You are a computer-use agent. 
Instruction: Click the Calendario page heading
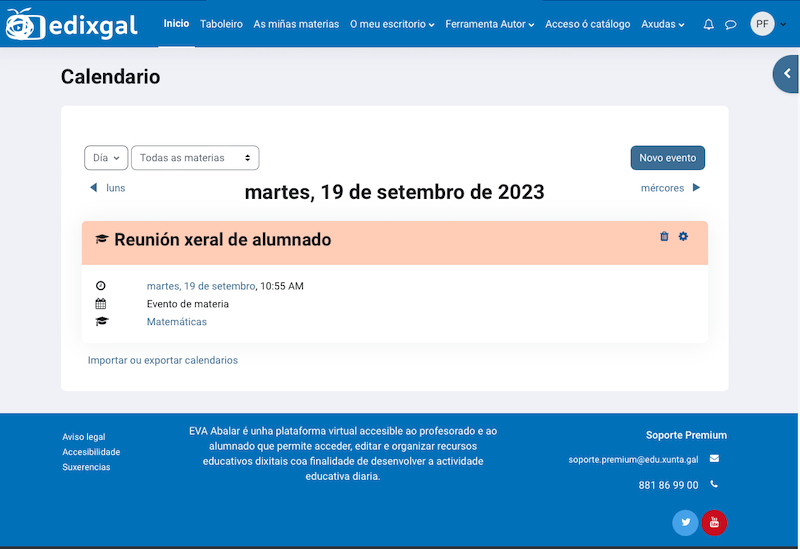click(x=110, y=77)
